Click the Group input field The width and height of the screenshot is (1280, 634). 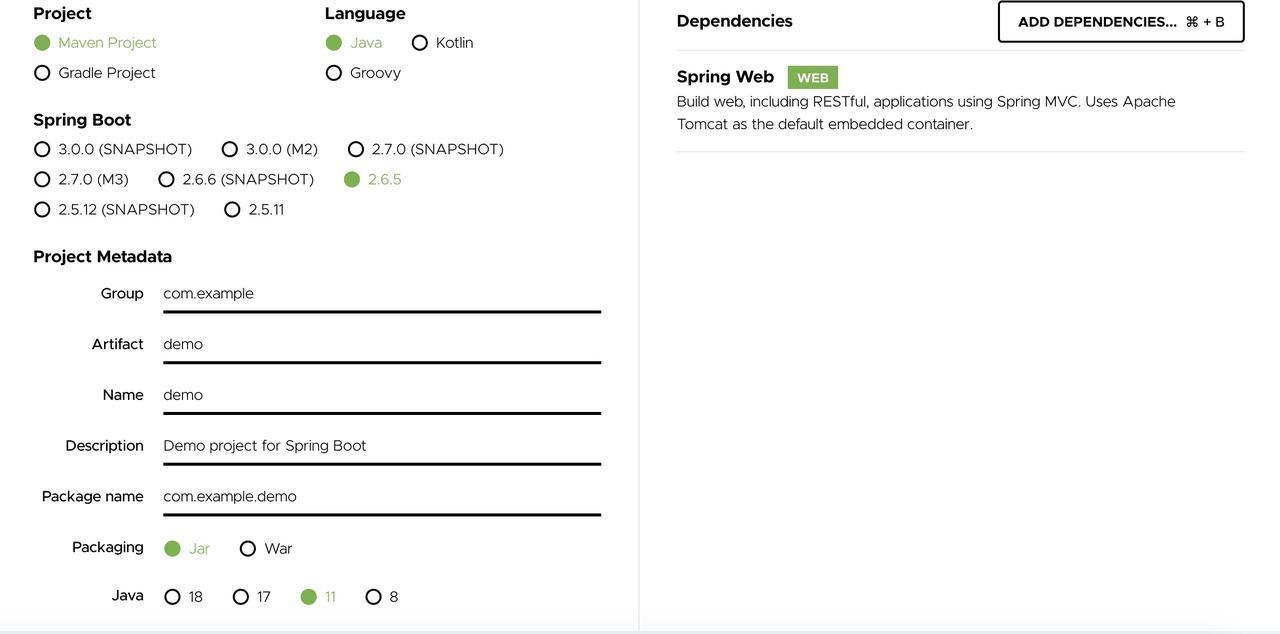tap(381, 294)
